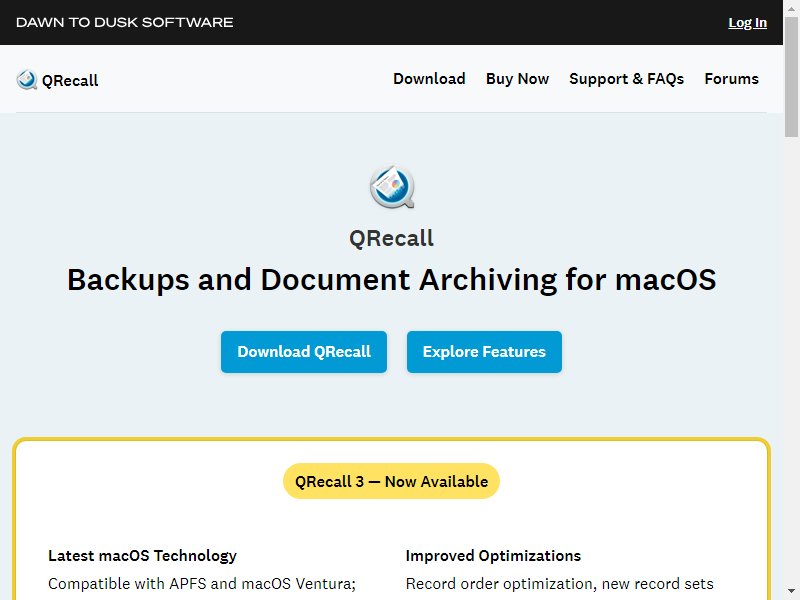Go to Support & FAQs
The width and height of the screenshot is (800, 600).
click(x=627, y=79)
